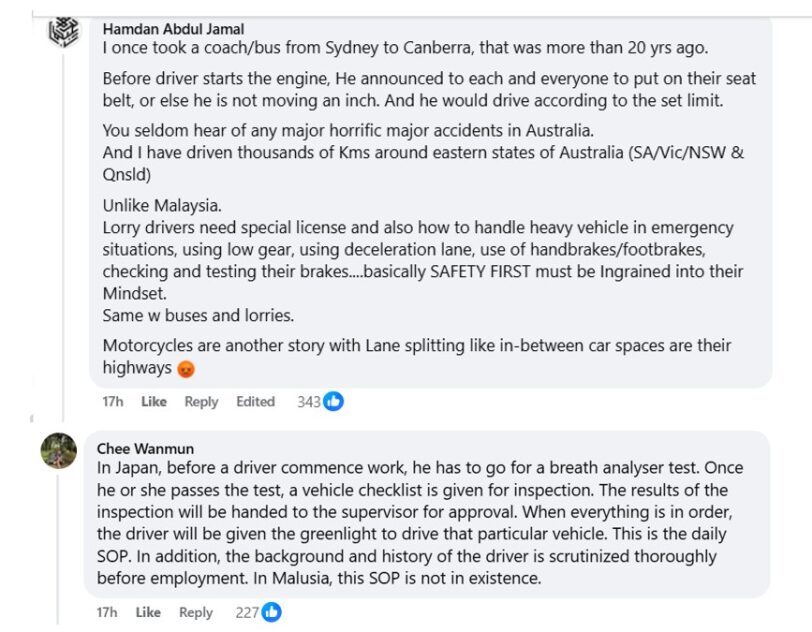This screenshot has width=812, height=632.
Task: Click the blue thumbs-up icon beside 343
Action: (x=333, y=401)
